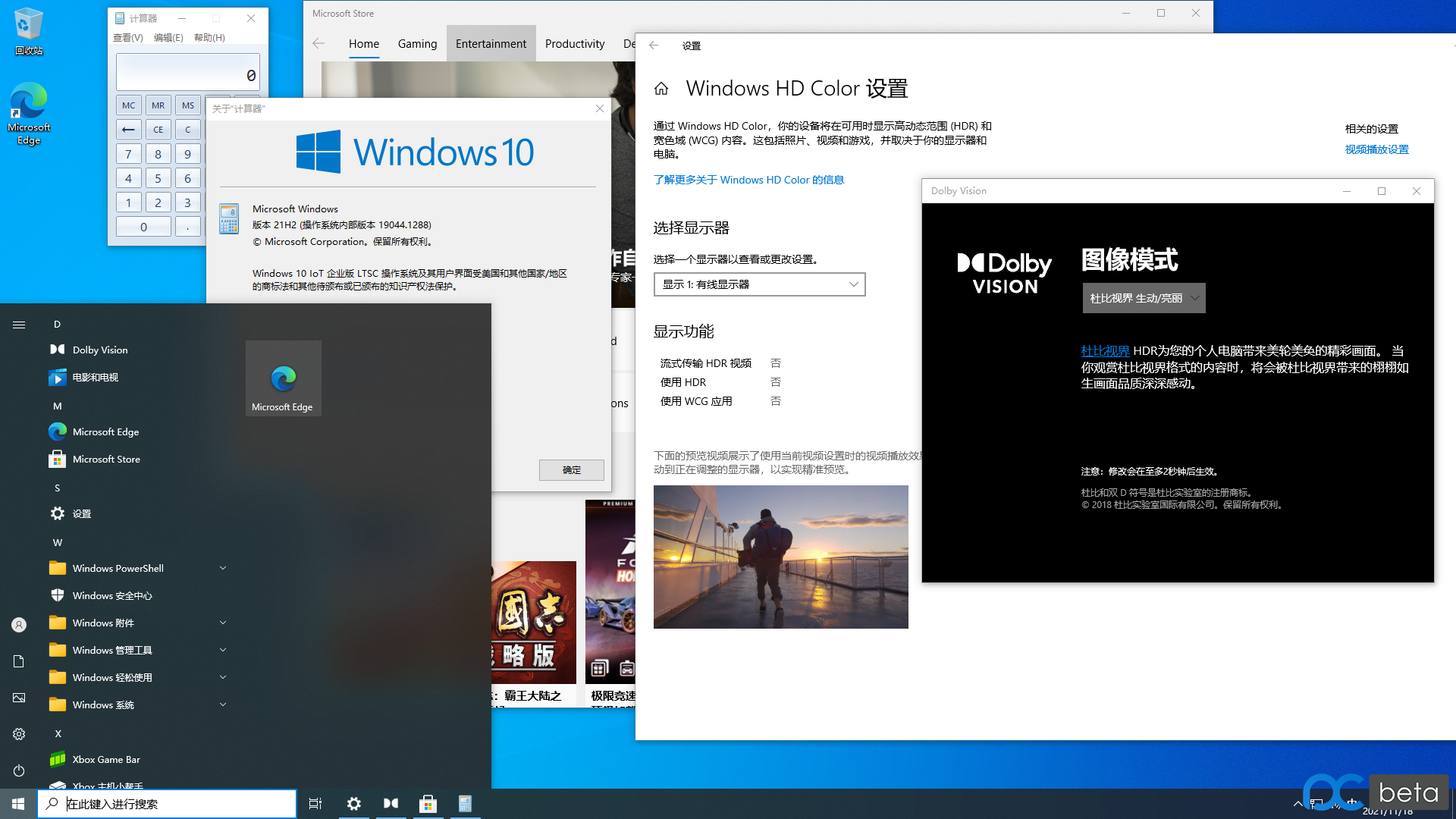
Task: Open the 显示 1 display selection dropdown
Action: coord(759,284)
